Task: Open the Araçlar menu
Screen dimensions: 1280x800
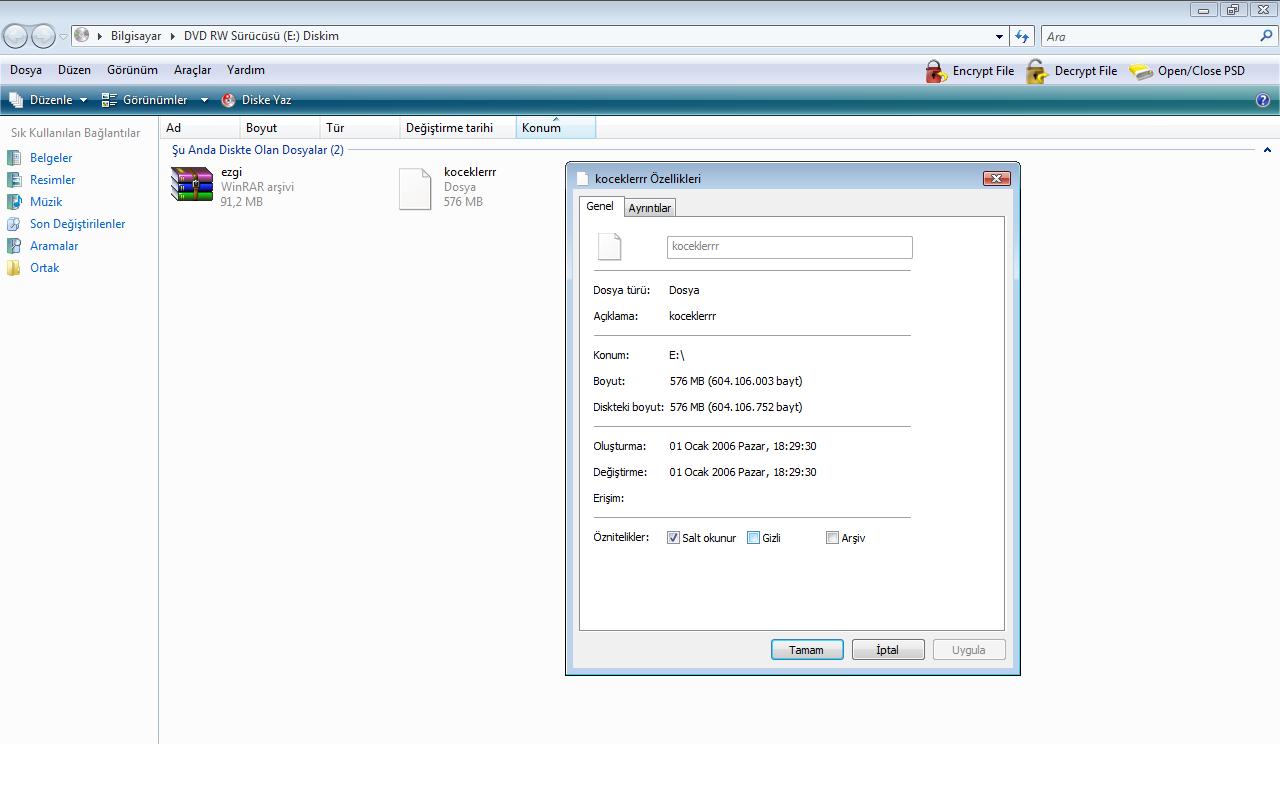Action: (192, 70)
